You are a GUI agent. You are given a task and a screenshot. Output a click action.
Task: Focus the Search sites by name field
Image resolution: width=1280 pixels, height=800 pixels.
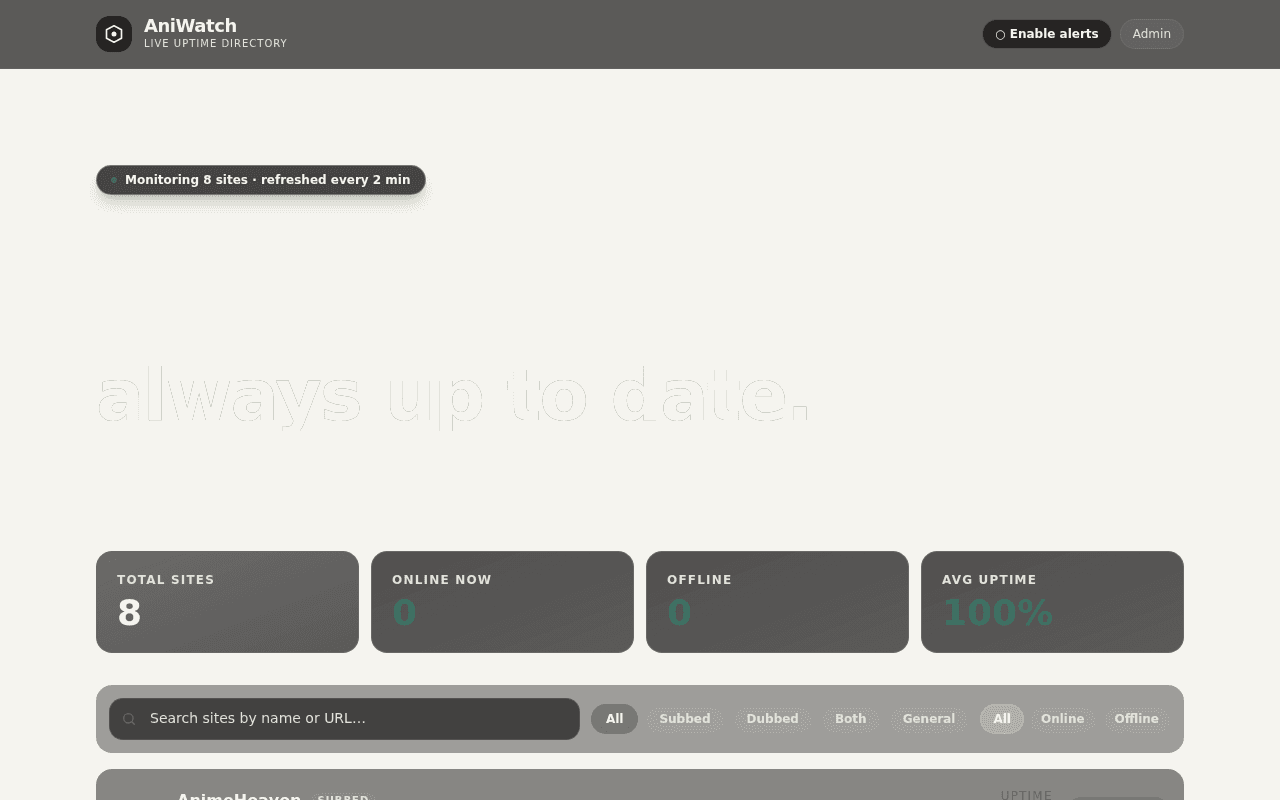click(344, 719)
